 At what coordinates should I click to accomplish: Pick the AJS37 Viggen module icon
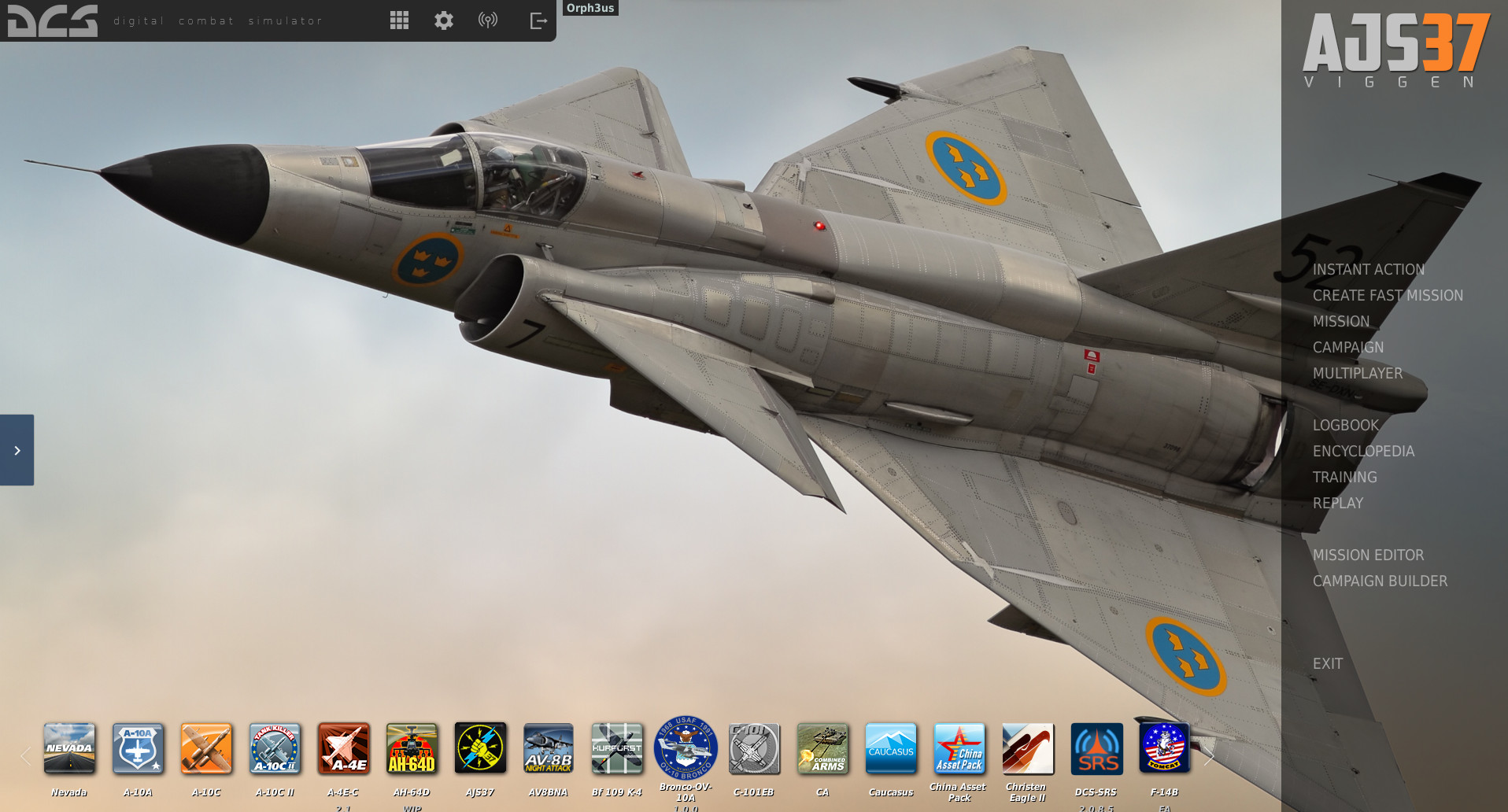(x=480, y=748)
